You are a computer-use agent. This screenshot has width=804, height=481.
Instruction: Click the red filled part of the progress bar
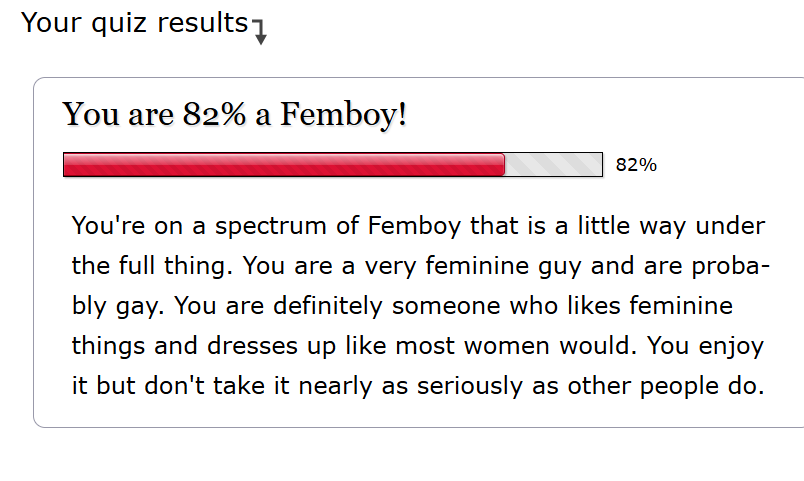[x=283, y=165]
